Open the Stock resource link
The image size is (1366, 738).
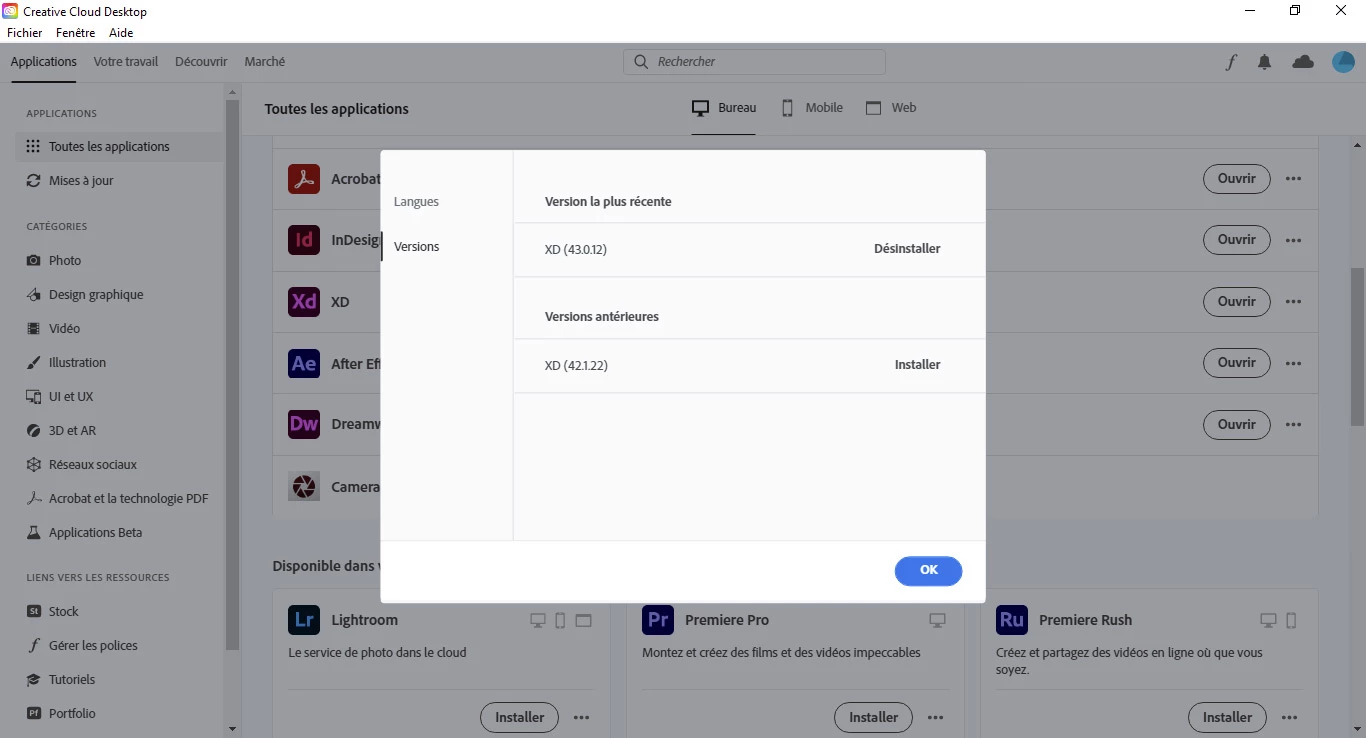(52, 611)
